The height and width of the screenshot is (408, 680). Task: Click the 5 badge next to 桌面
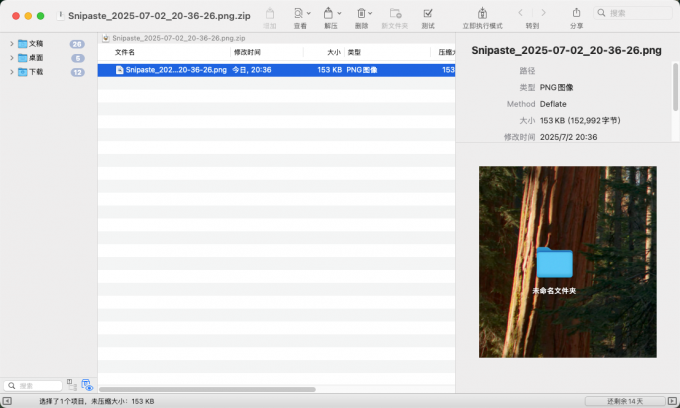click(x=78, y=58)
